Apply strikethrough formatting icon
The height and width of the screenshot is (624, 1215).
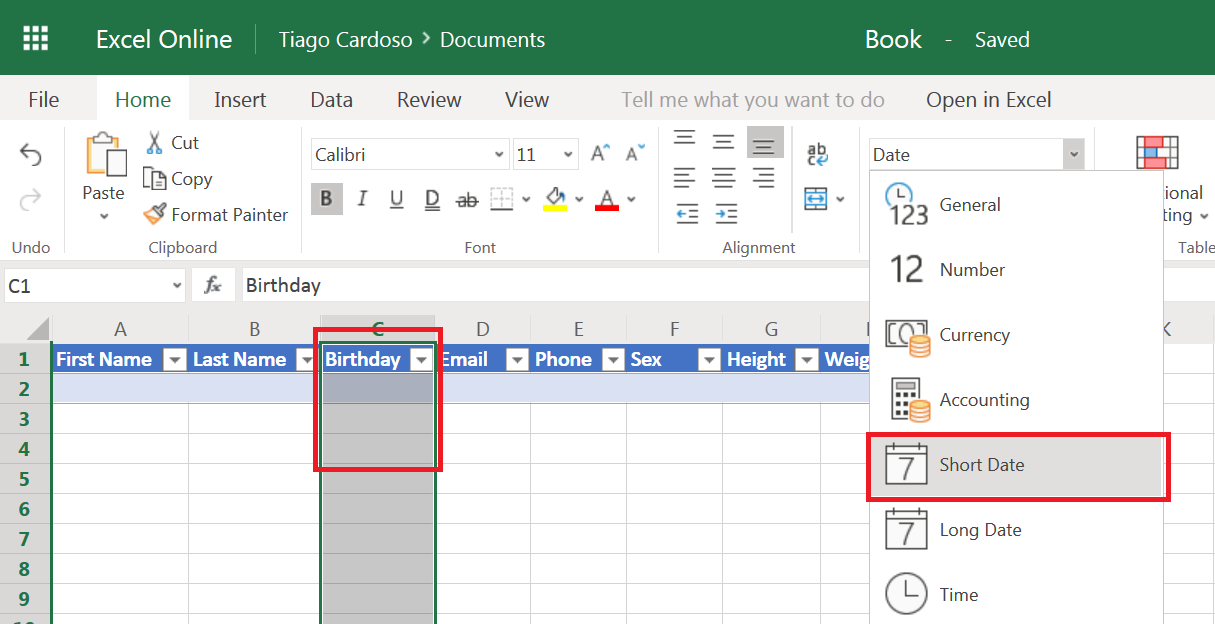(x=466, y=200)
